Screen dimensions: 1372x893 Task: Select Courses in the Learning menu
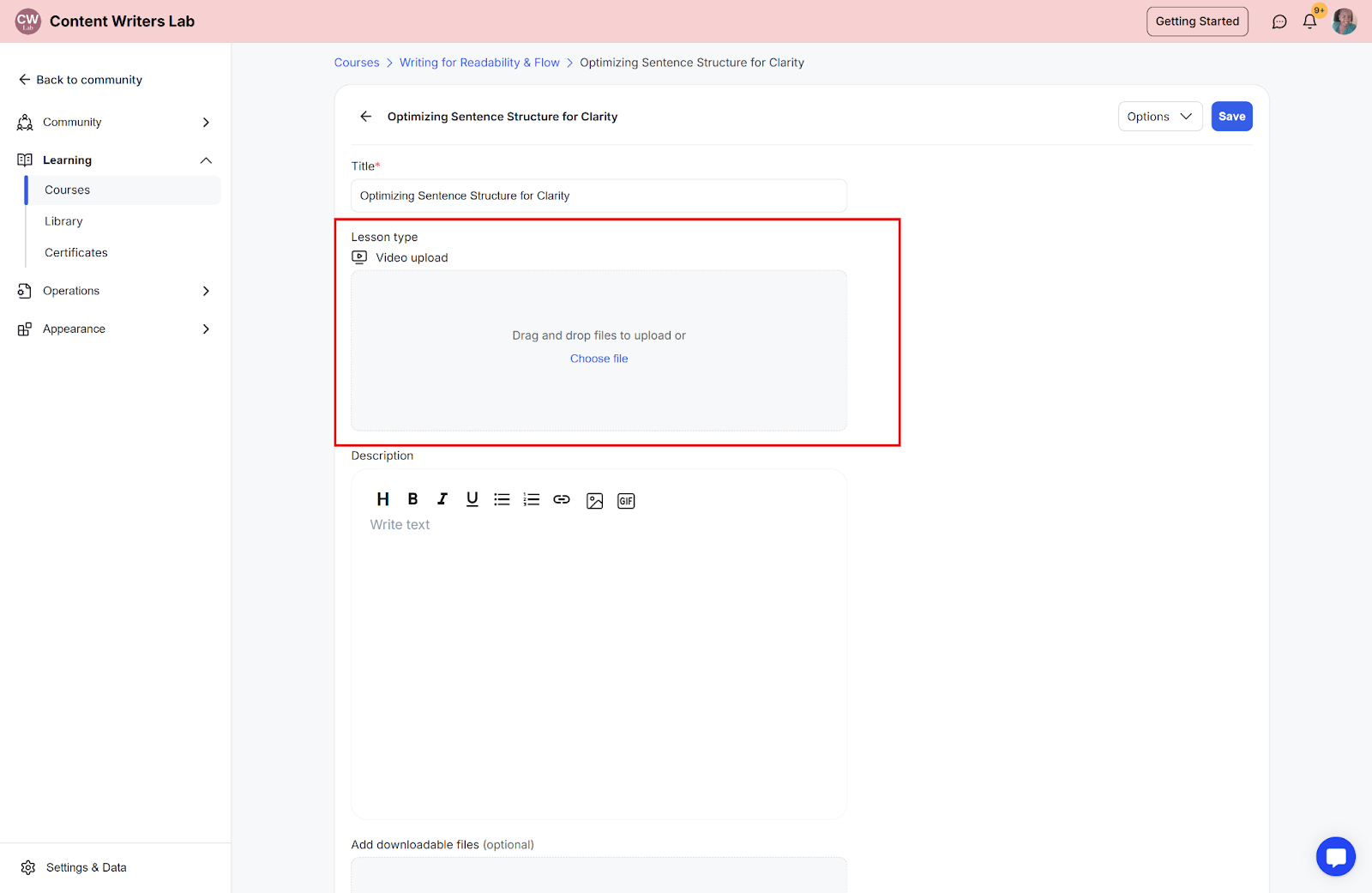[x=123, y=190]
